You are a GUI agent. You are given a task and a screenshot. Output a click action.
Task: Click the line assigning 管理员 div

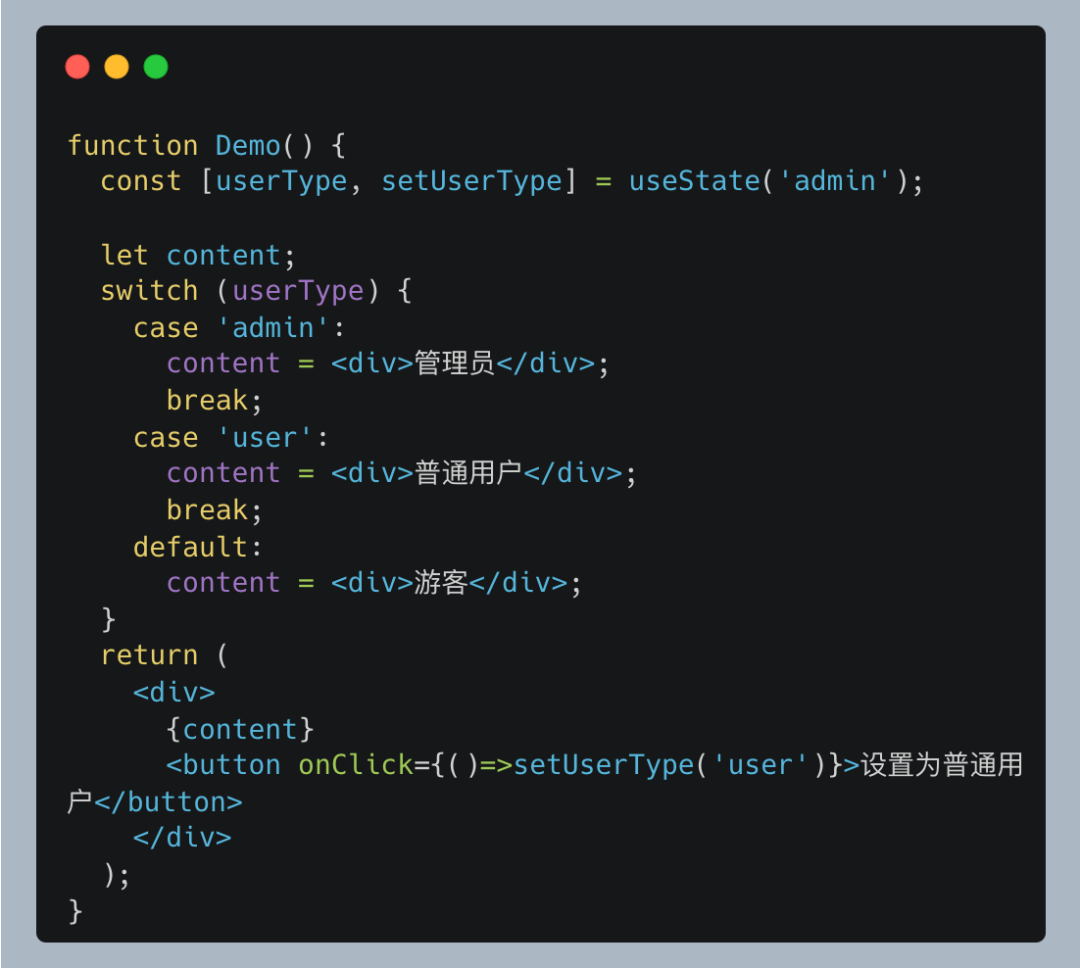[x=387, y=363]
